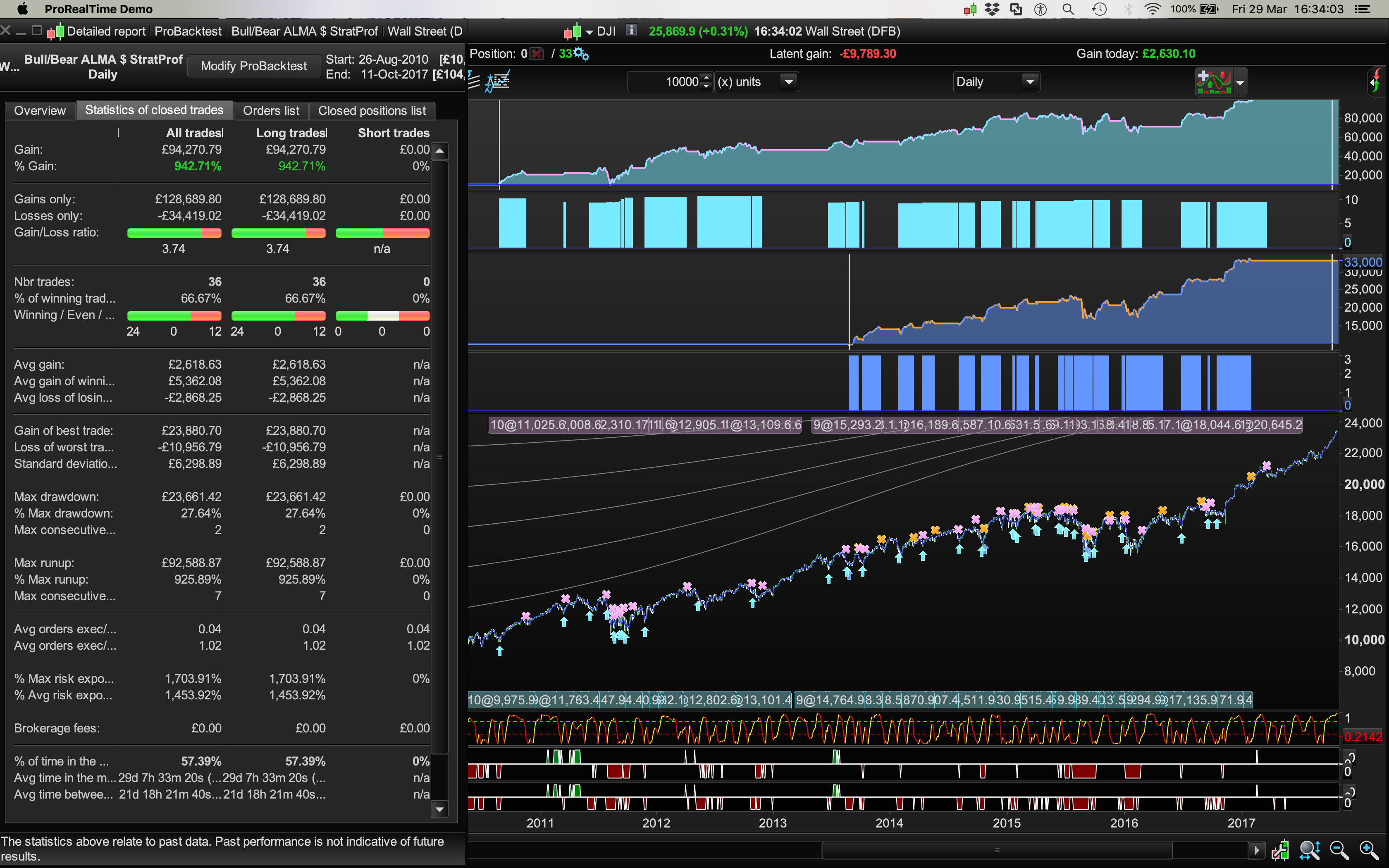Image resolution: width=1389 pixels, height=868 pixels.
Task: Open the Closed positions list tab
Action: click(371, 110)
